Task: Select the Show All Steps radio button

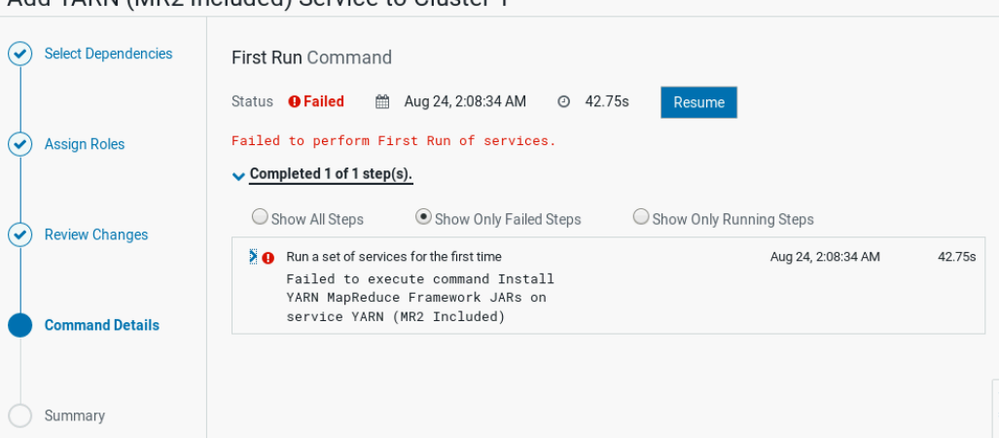Action: (x=259, y=217)
